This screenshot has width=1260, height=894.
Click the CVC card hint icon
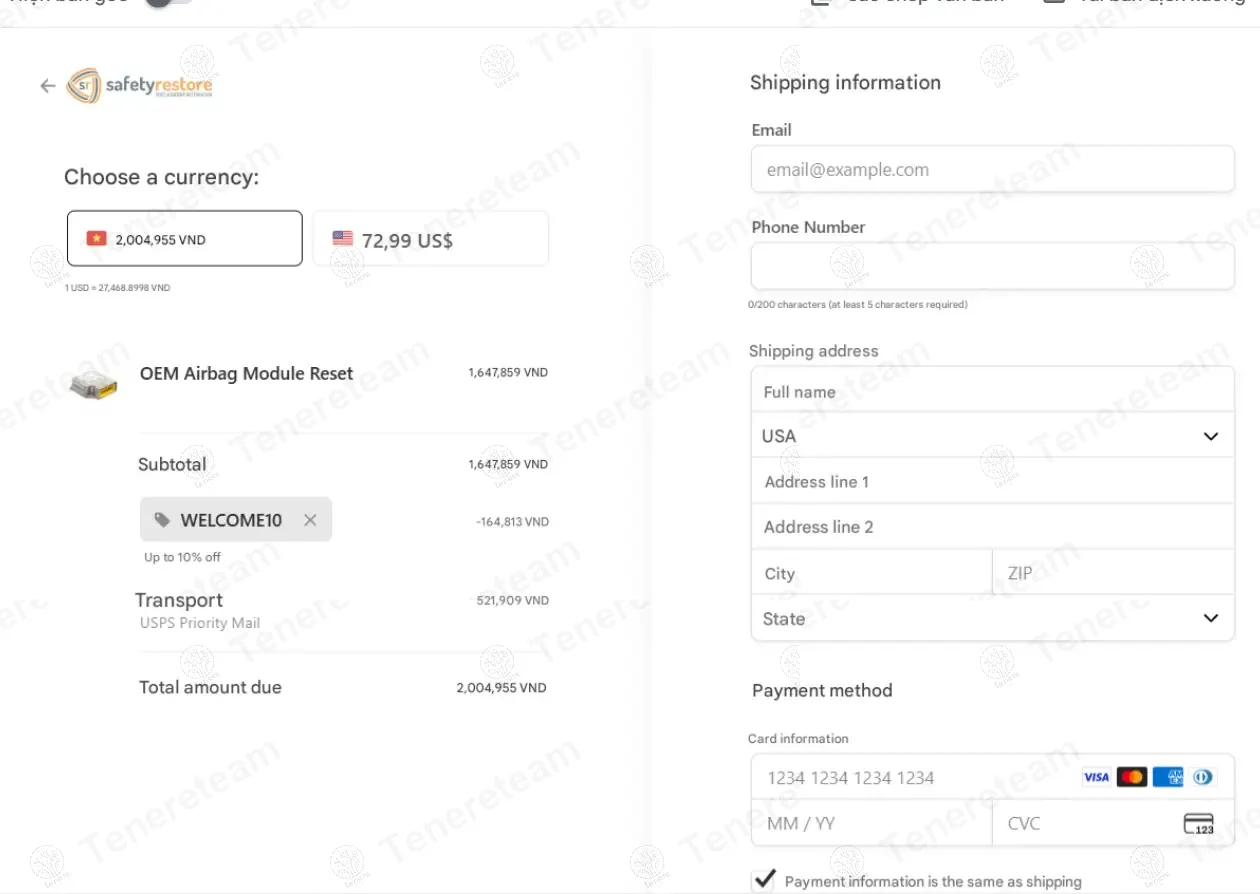point(1198,824)
